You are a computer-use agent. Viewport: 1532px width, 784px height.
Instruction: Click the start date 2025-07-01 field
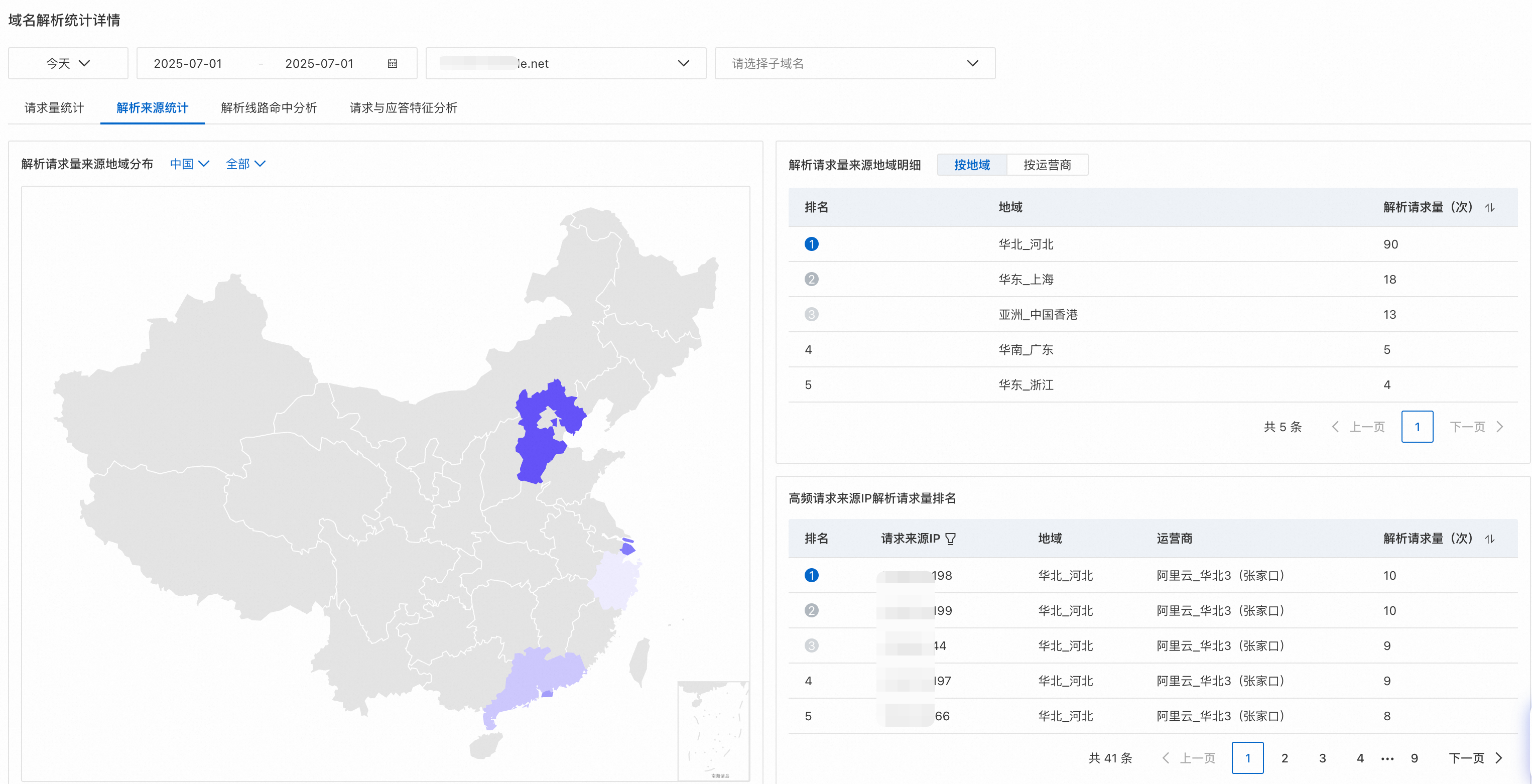click(x=188, y=64)
